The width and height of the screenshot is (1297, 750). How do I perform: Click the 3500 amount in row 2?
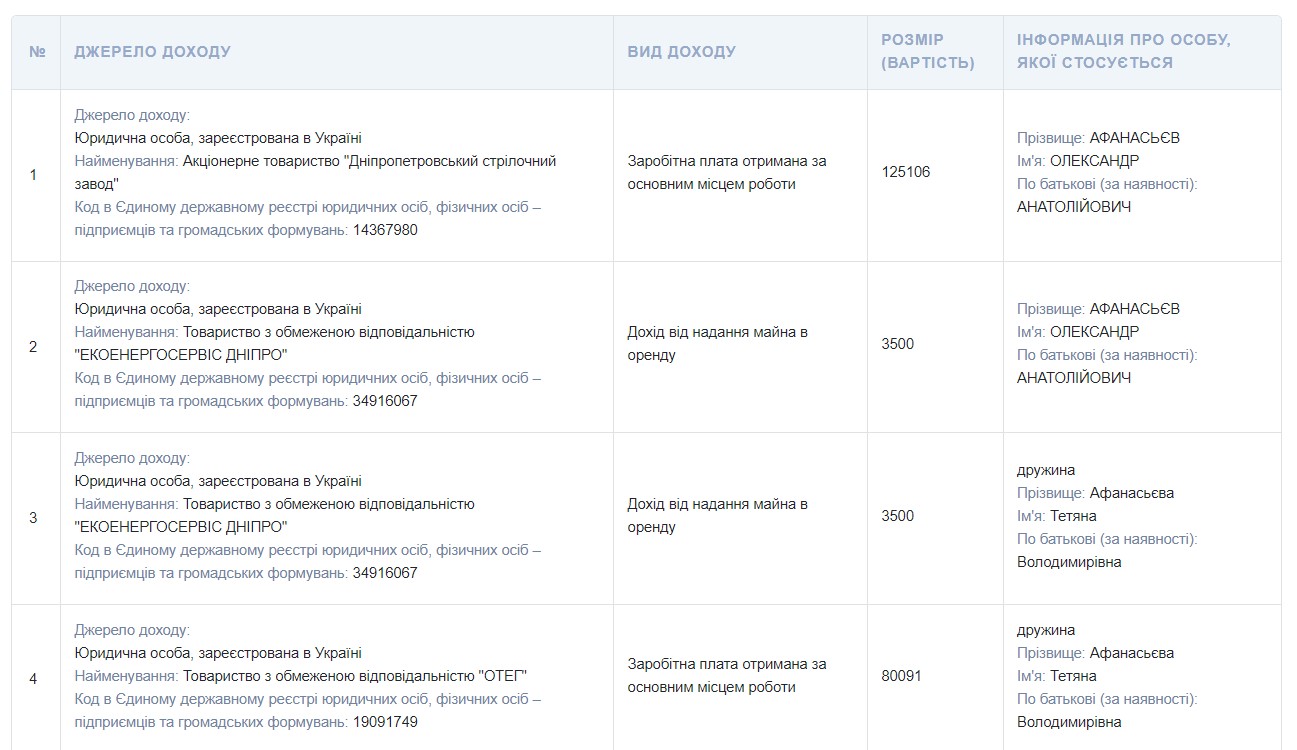pos(897,344)
